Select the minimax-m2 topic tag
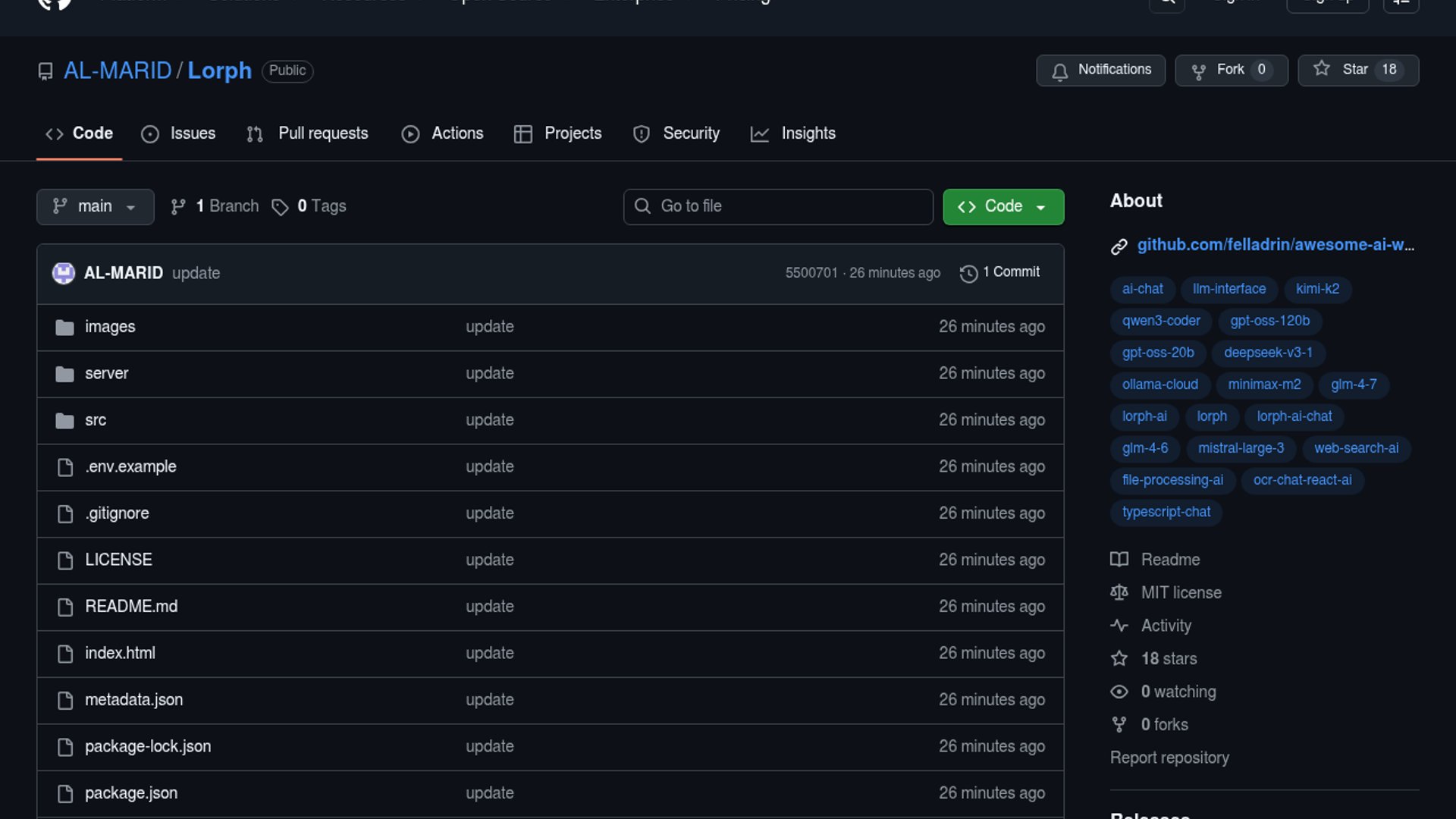 pyautogui.click(x=1264, y=385)
